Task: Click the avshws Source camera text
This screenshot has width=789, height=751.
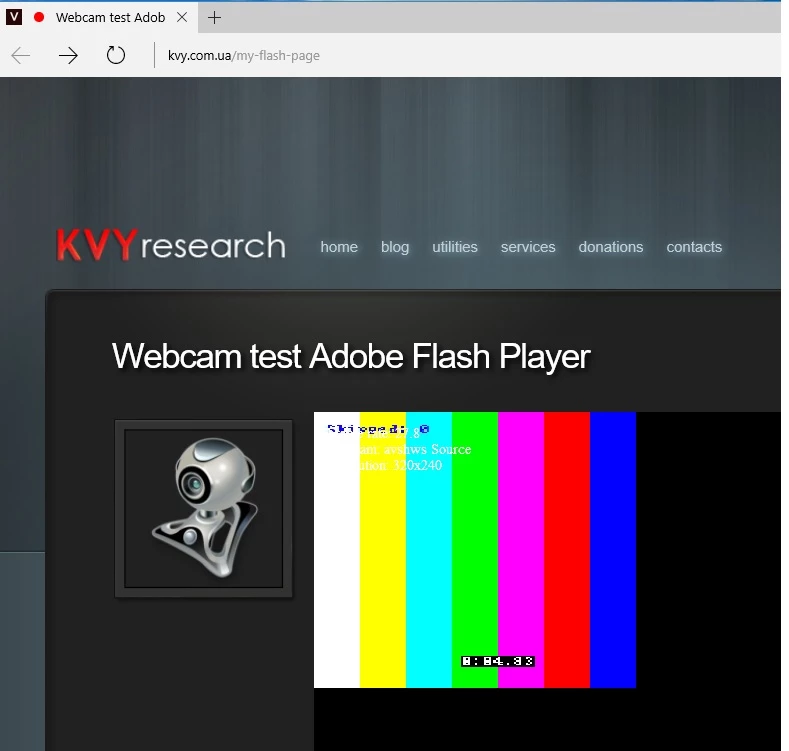Action: [427, 449]
